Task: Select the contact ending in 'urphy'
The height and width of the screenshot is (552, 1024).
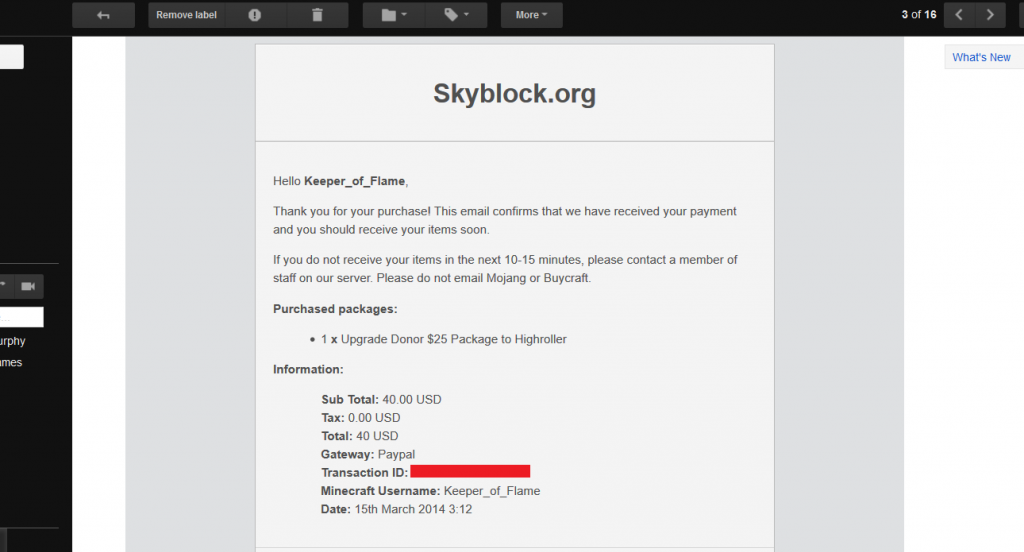Action: point(12,341)
